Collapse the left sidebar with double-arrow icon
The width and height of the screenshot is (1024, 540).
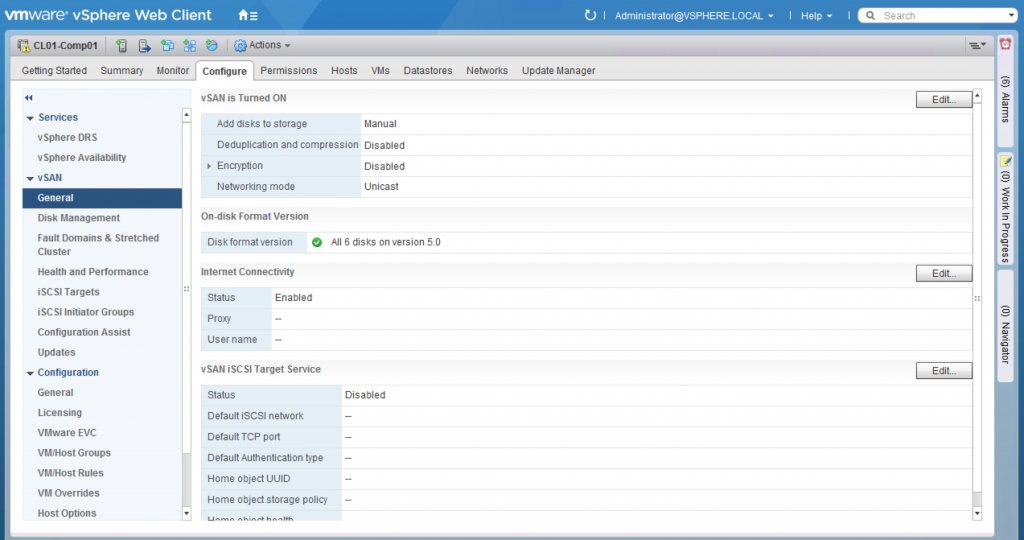pos(29,98)
